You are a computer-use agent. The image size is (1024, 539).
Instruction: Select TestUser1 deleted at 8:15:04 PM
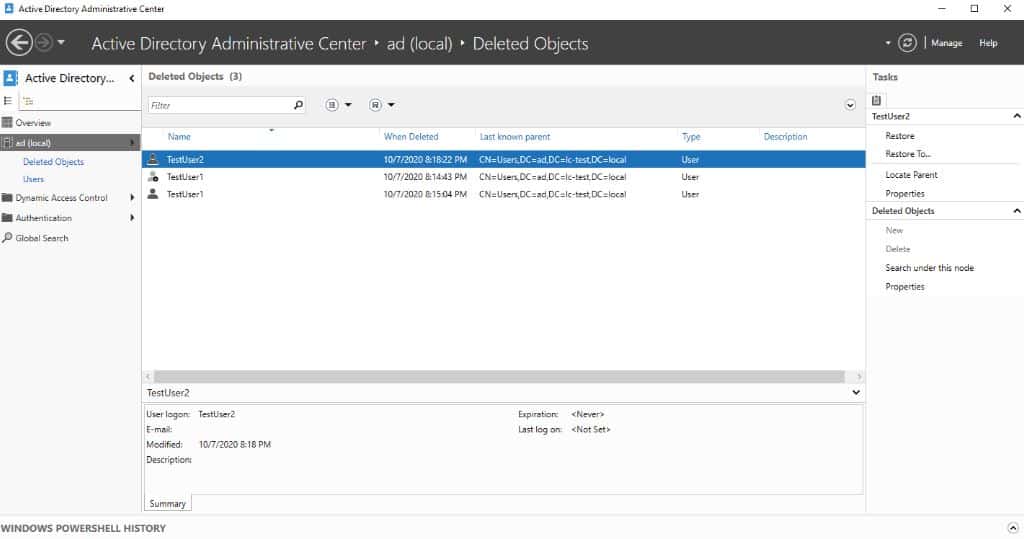[x=504, y=194]
